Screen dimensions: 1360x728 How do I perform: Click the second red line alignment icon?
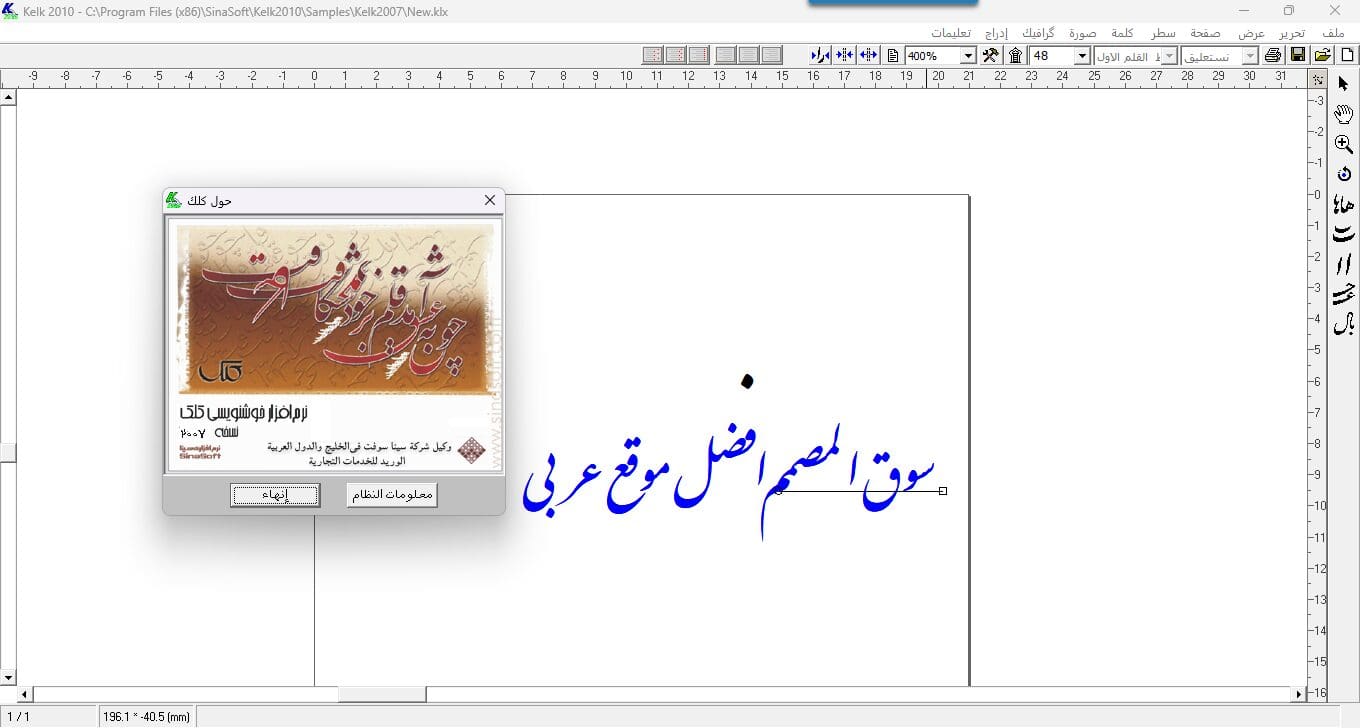[676, 55]
